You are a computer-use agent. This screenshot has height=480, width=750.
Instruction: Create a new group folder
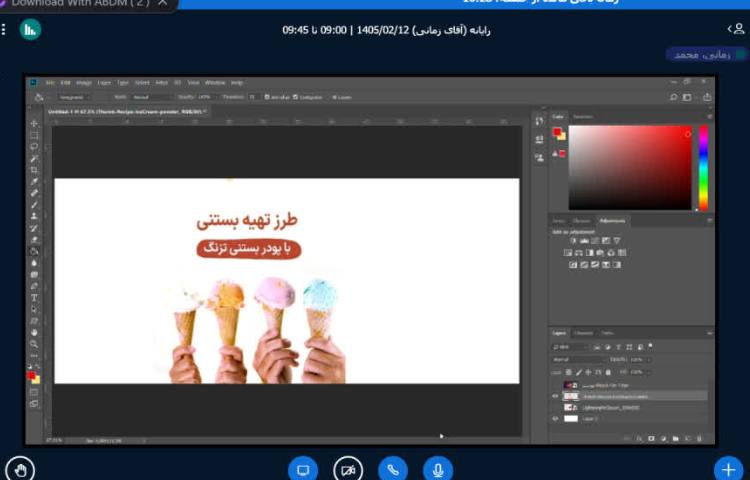point(675,438)
